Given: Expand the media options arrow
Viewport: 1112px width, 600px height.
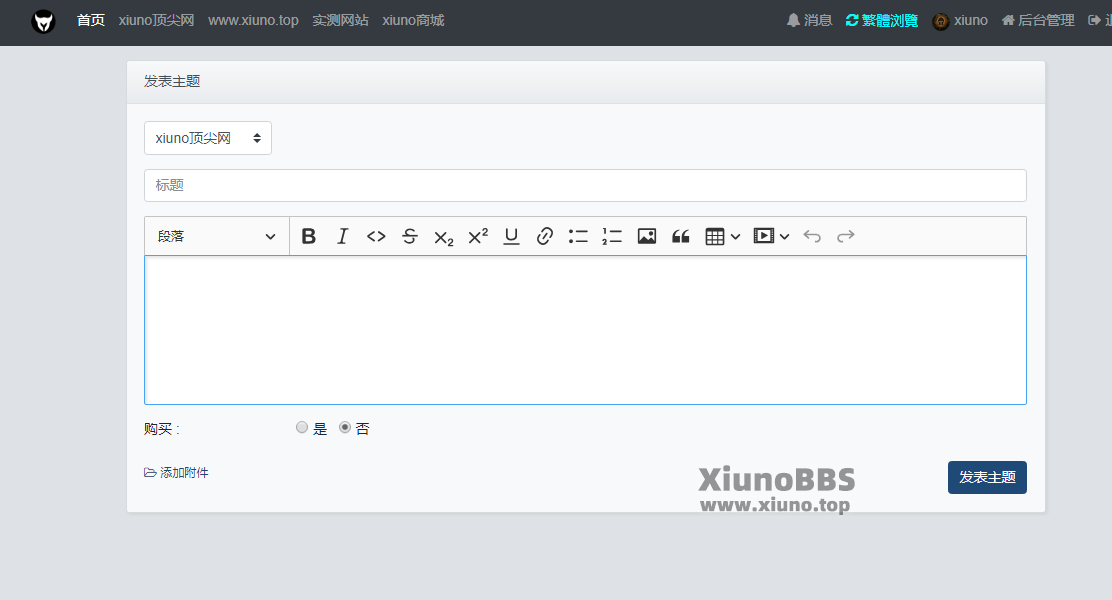Looking at the screenshot, I should tap(784, 236).
